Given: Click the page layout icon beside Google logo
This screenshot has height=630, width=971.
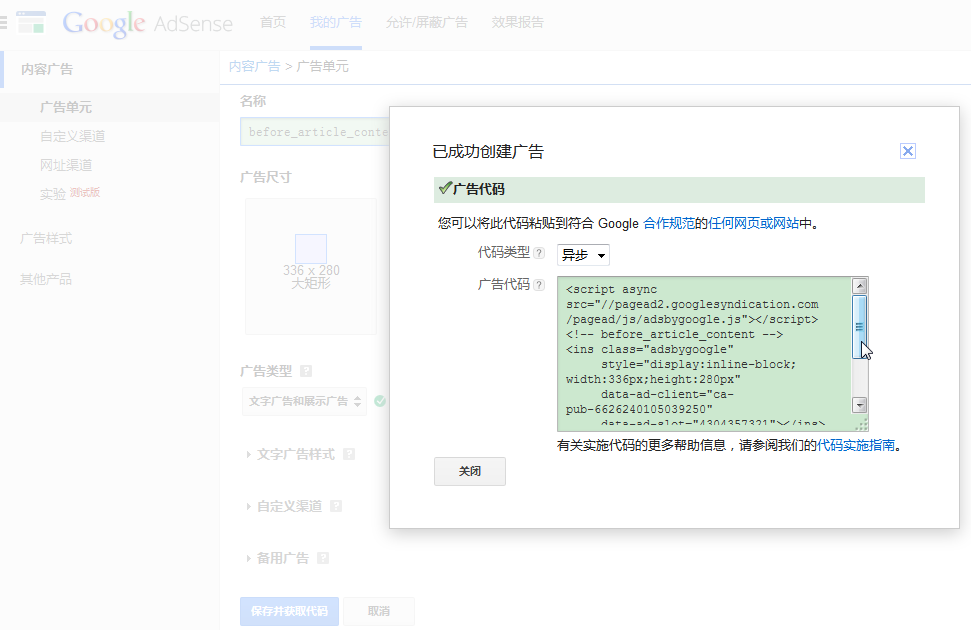Looking at the screenshot, I should [31, 22].
